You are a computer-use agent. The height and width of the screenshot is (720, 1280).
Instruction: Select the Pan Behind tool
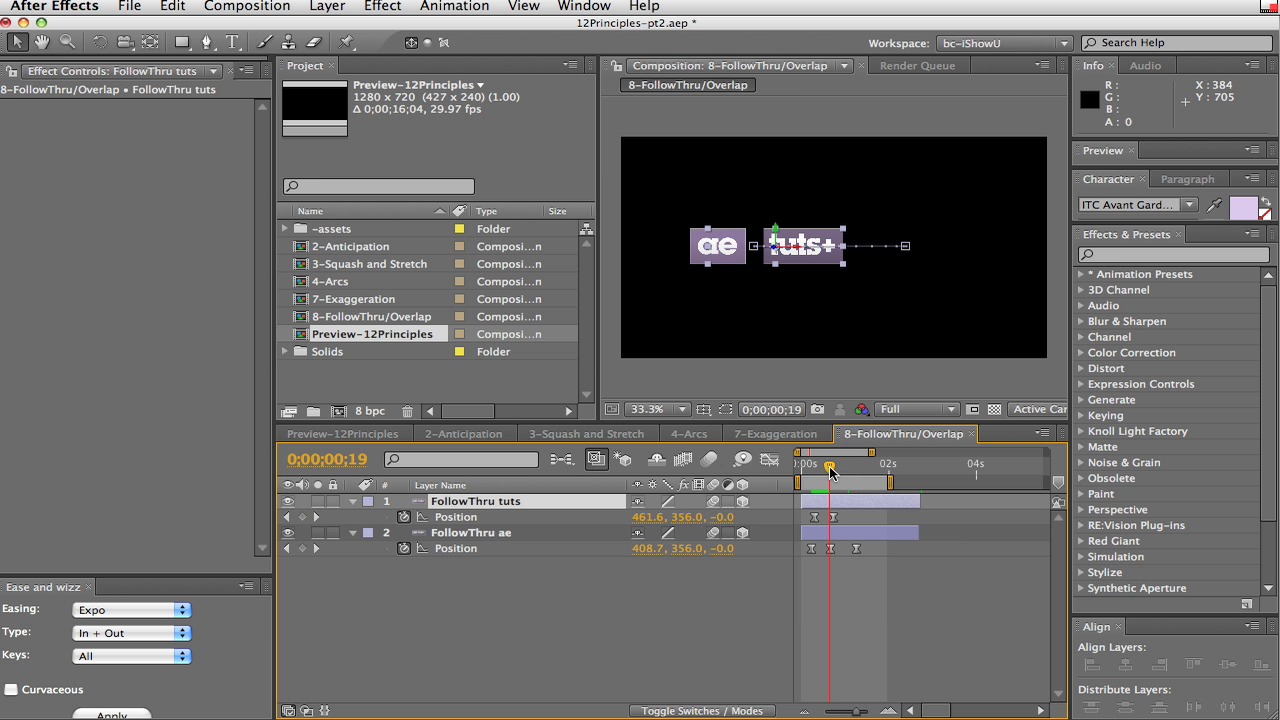(x=150, y=42)
